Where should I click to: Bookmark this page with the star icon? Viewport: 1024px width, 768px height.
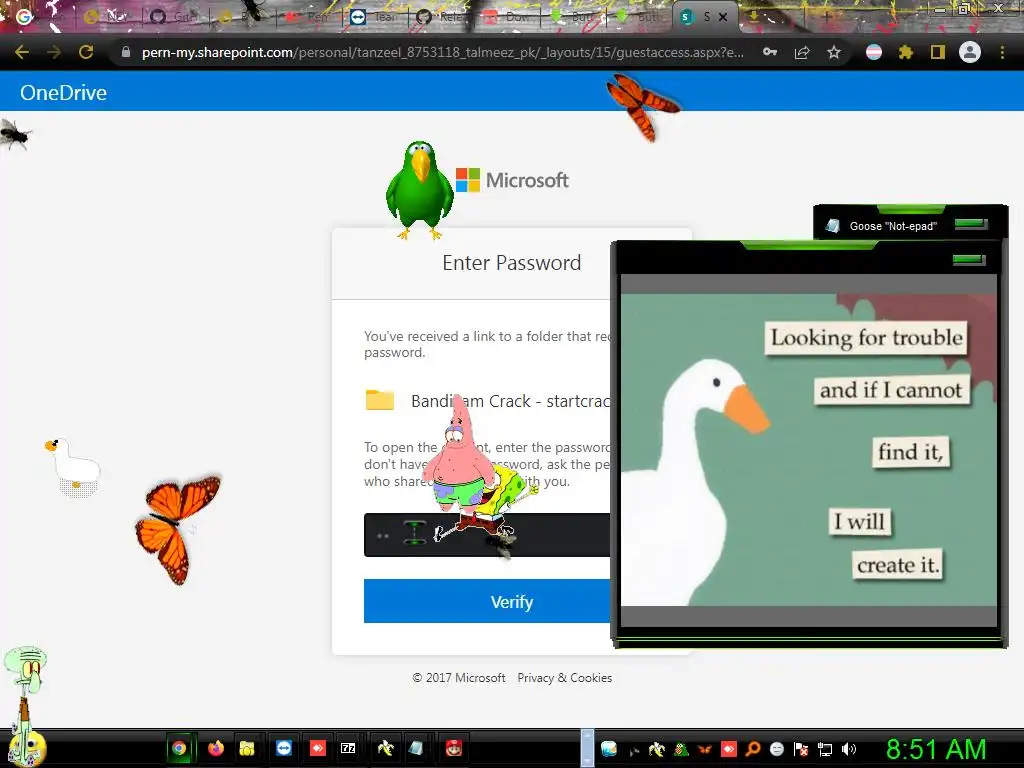834,52
